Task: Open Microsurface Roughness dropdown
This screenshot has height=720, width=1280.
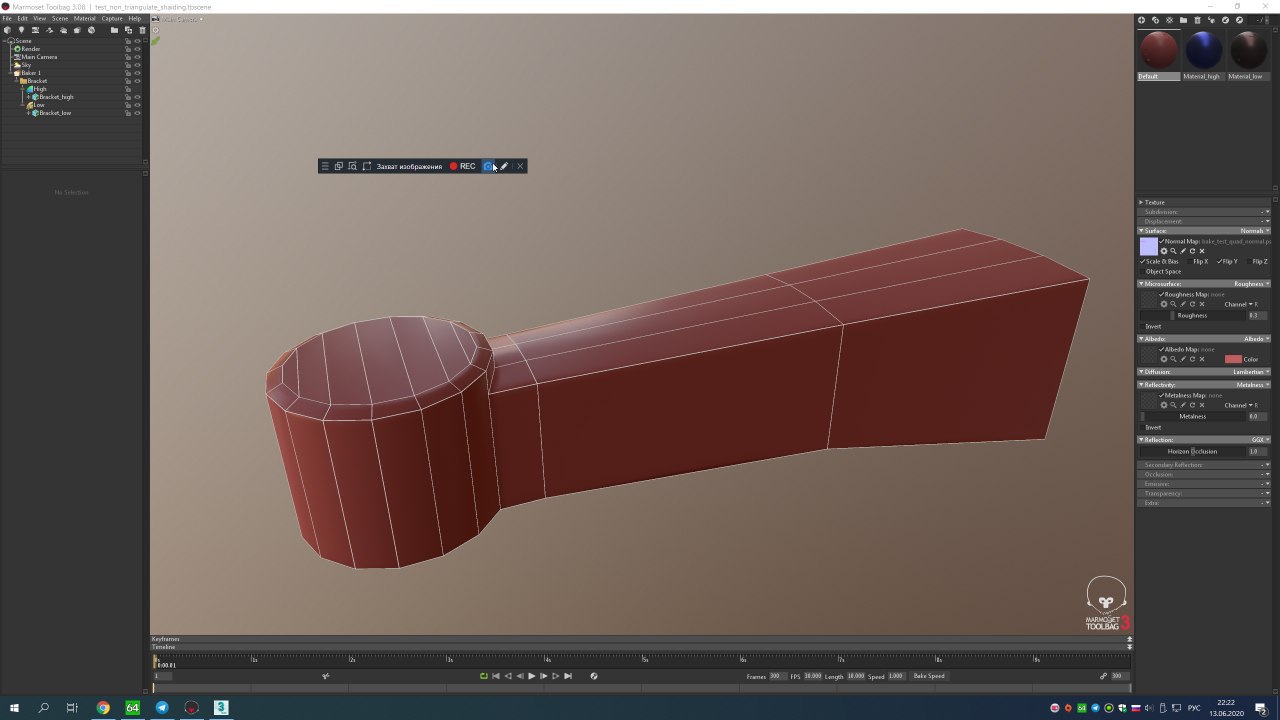Action: (1252, 284)
